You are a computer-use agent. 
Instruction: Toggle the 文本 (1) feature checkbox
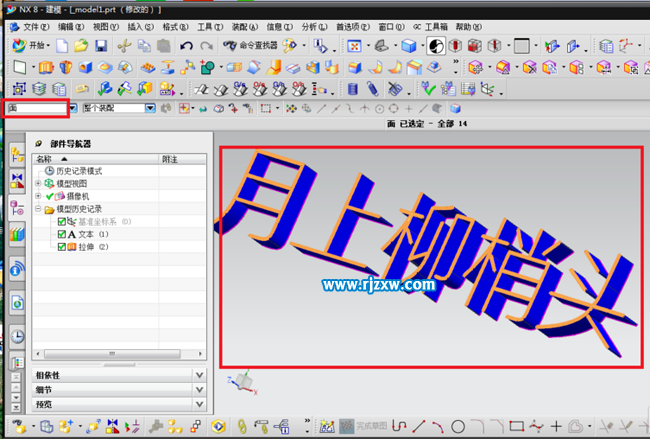61,234
